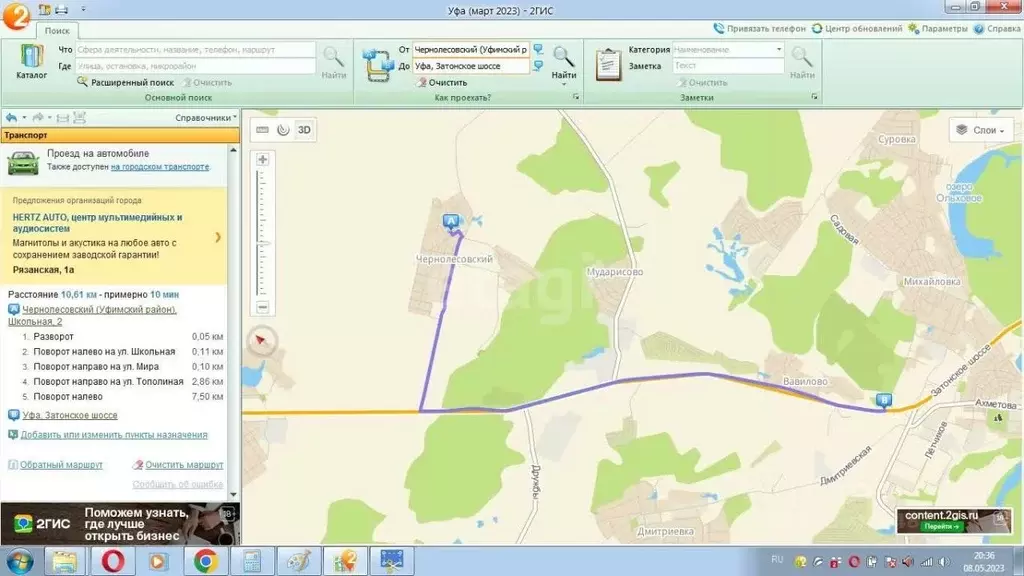Open Google Chrome from the taskbar
1024x576 pixels.
coord(206,561)
